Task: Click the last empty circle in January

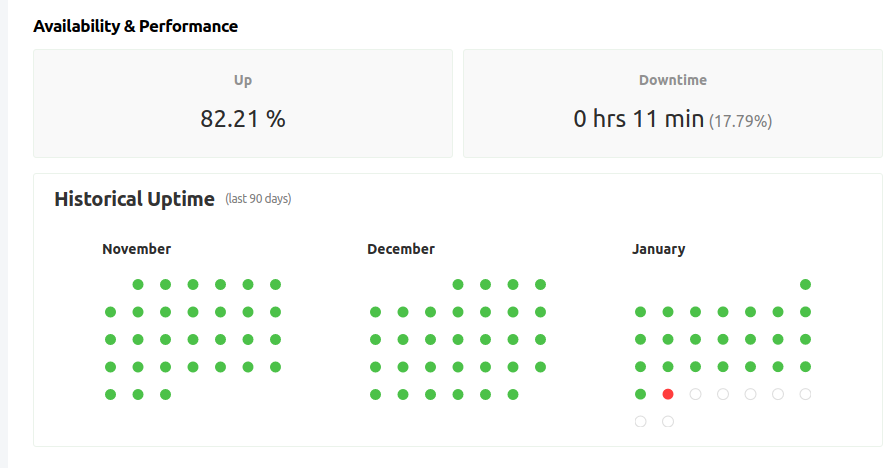Action: click(x=668, y=421)
